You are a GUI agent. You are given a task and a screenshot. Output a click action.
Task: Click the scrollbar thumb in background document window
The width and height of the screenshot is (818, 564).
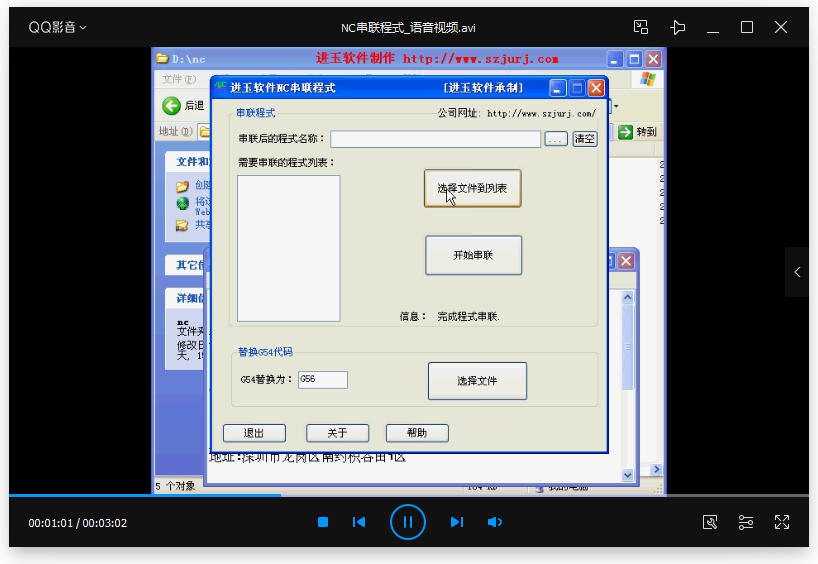coord(628,347)
